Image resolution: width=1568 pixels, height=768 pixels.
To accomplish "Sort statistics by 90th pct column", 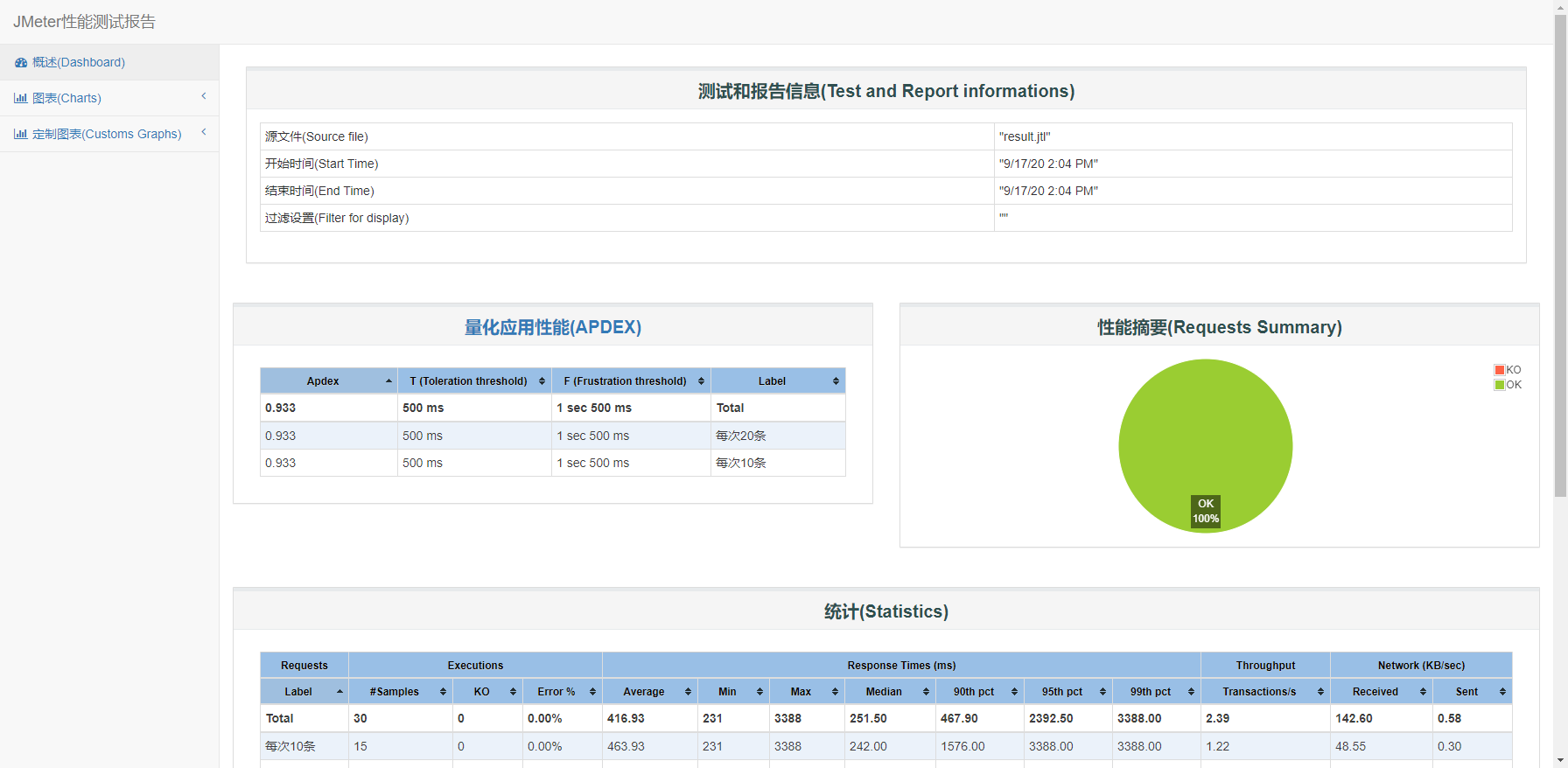I will pyautogui.click(x=980, y=692).
